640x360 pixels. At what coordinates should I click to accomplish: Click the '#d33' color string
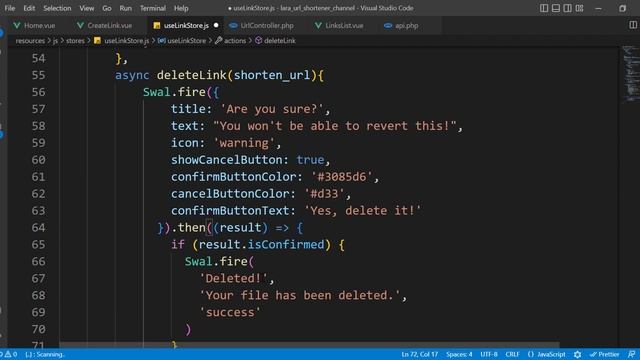(x=324, y=193)
